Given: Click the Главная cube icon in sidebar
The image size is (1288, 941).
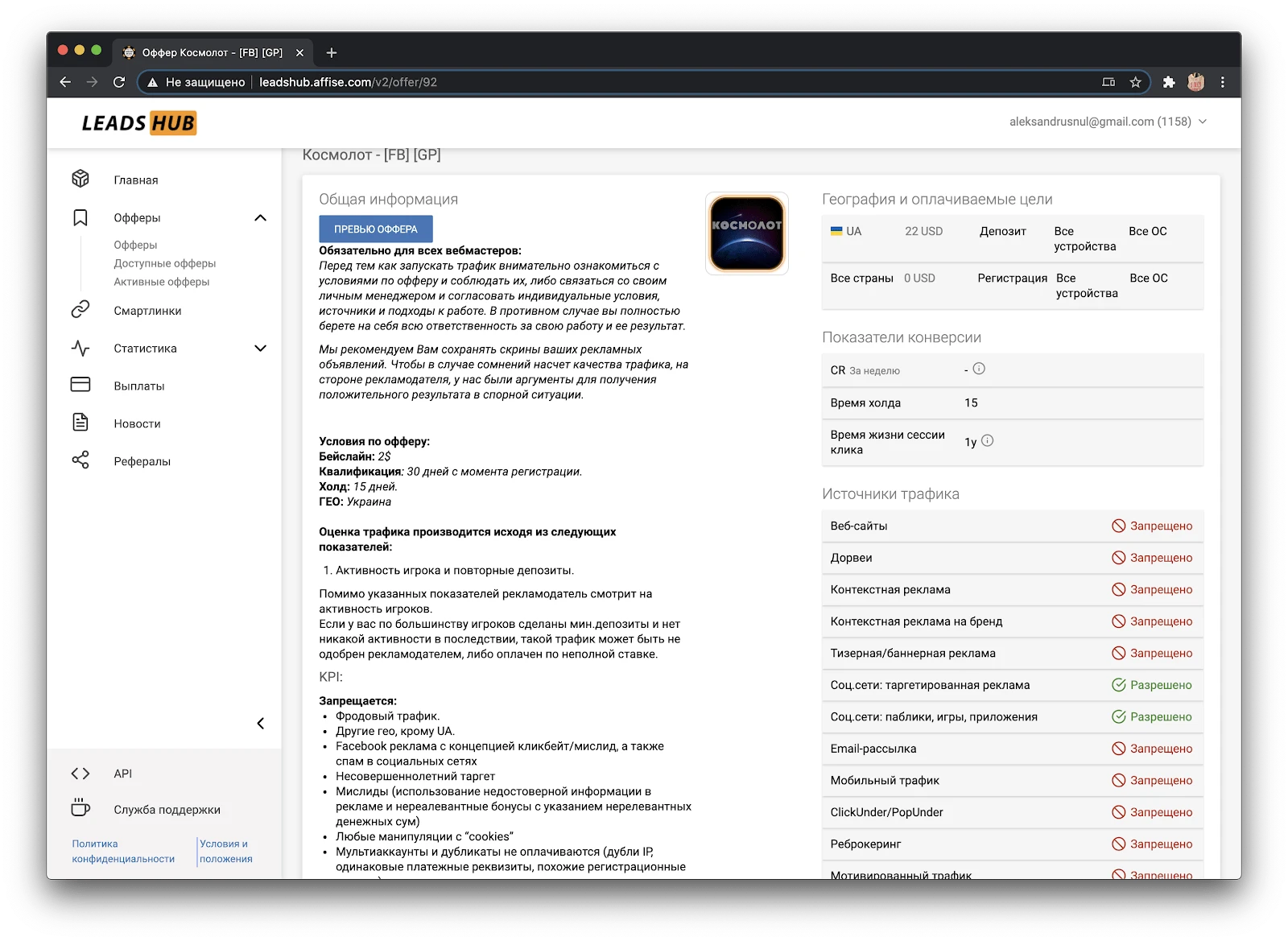Looking at the screenshot, I should click(x=80, y=179).
